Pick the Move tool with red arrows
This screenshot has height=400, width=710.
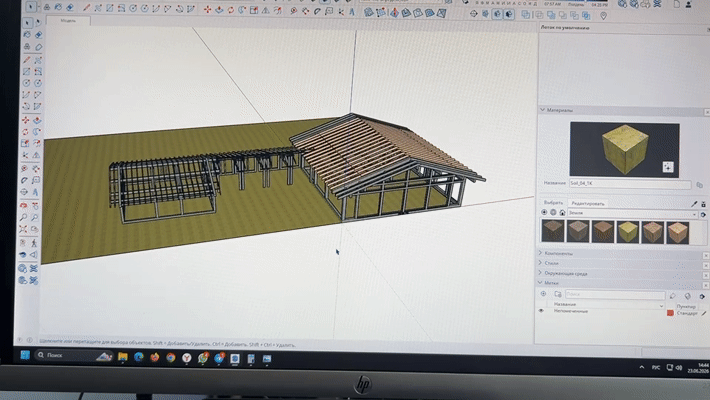[x=26, y=120]
